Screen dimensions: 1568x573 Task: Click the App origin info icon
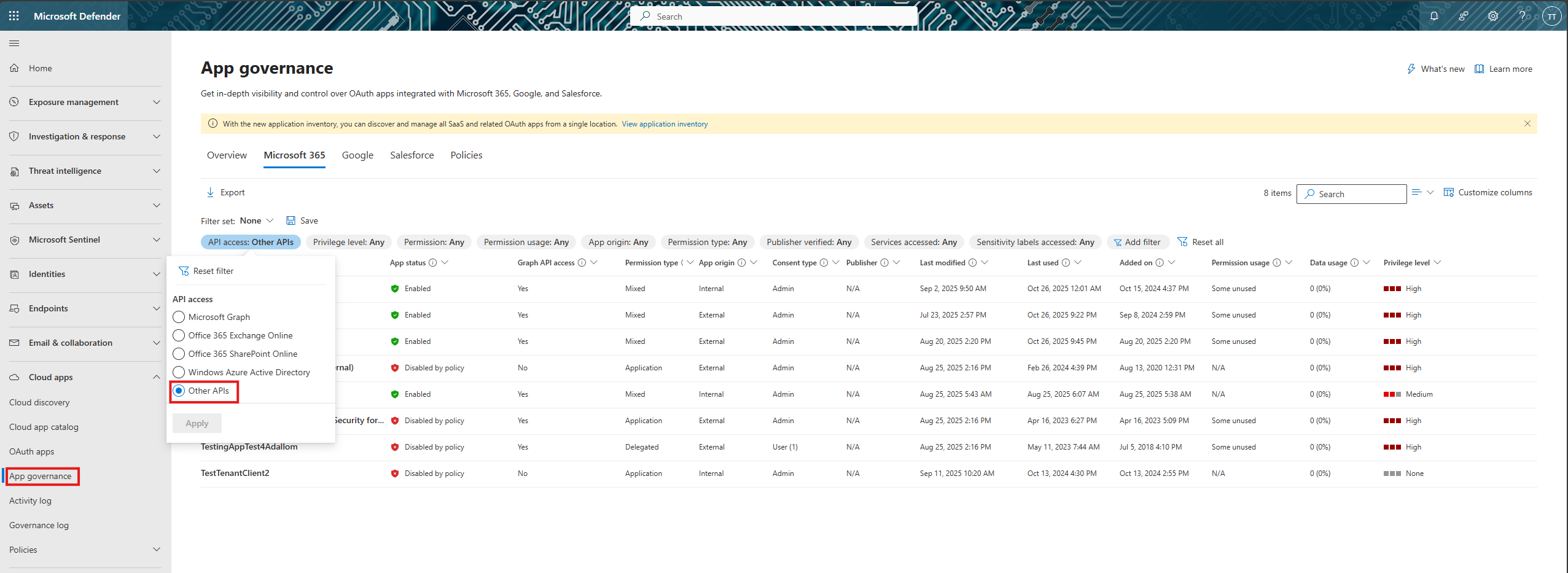point(741,263)
